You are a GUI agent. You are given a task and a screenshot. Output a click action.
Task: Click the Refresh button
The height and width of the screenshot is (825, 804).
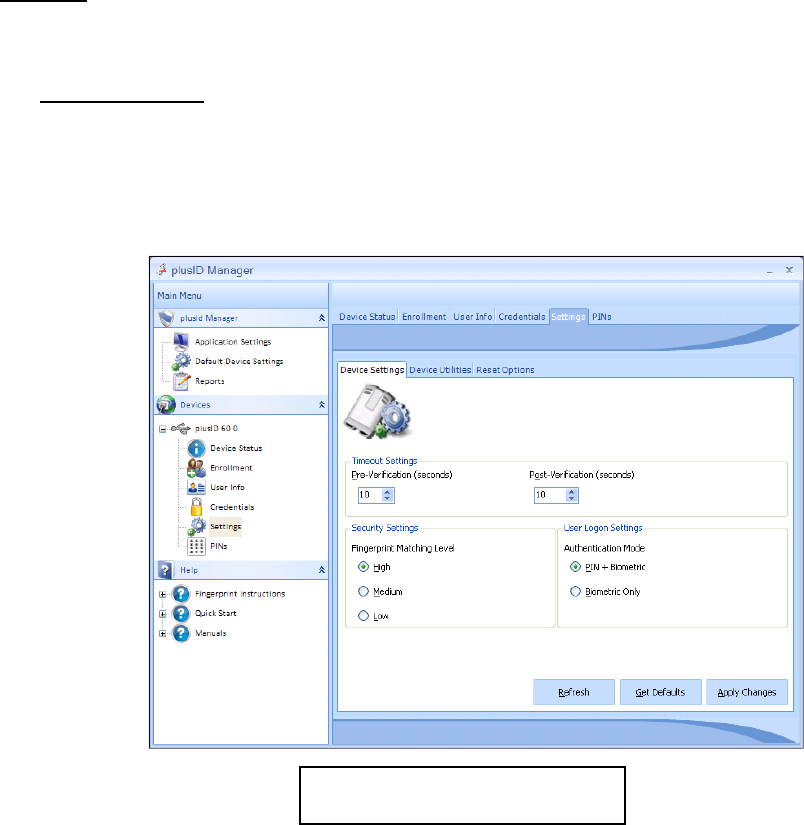tap(574, 692)
